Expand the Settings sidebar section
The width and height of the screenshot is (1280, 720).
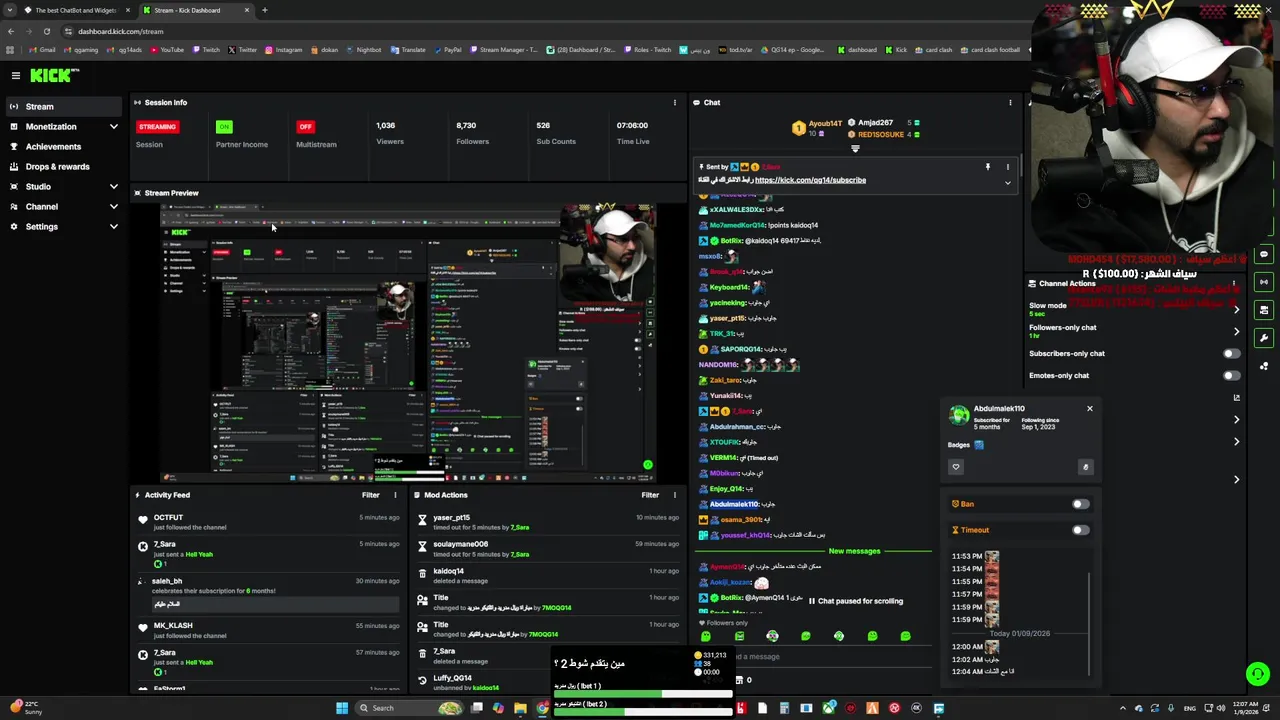[x=113, y=227]
